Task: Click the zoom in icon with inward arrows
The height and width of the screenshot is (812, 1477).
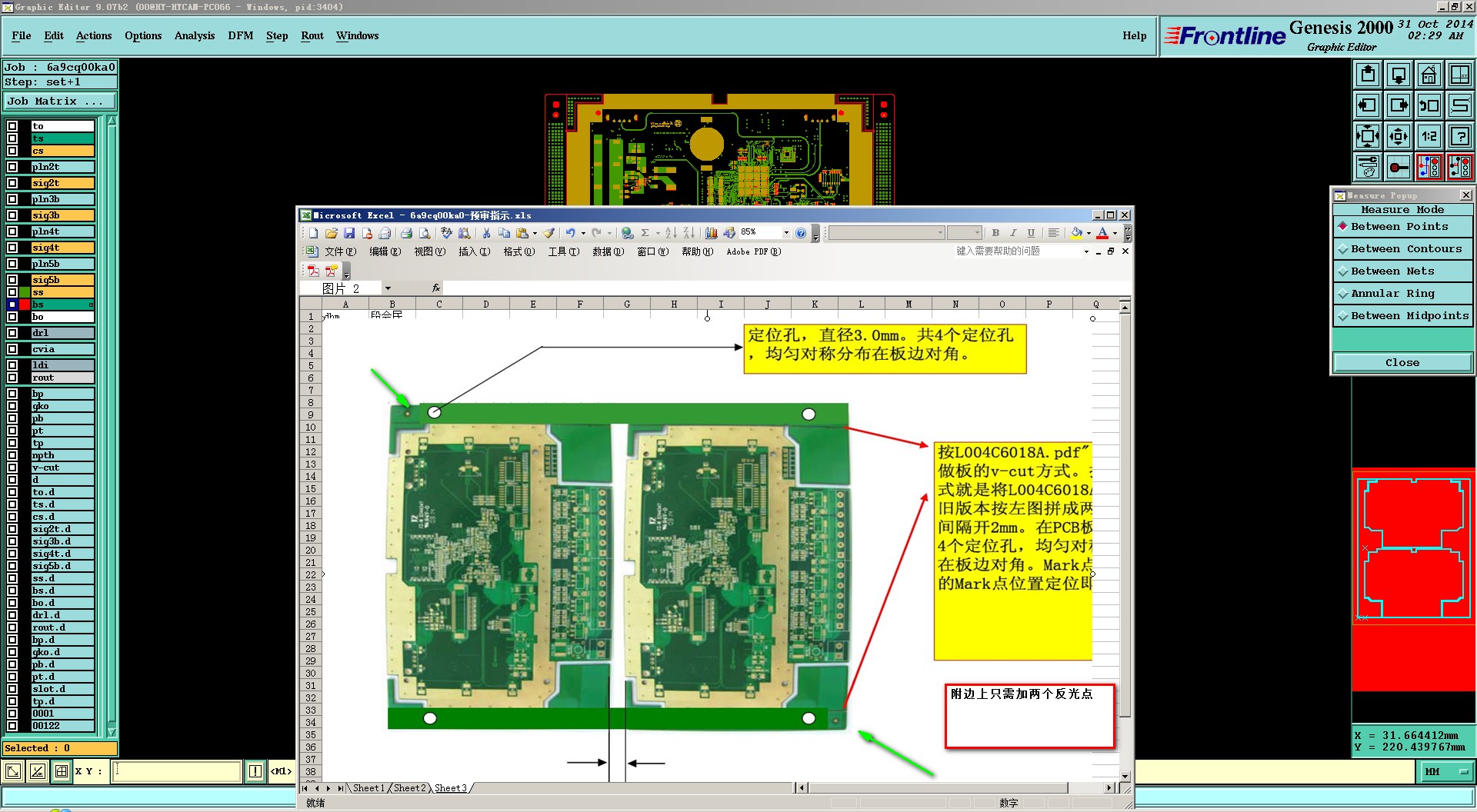Action: coord(1368,136)
